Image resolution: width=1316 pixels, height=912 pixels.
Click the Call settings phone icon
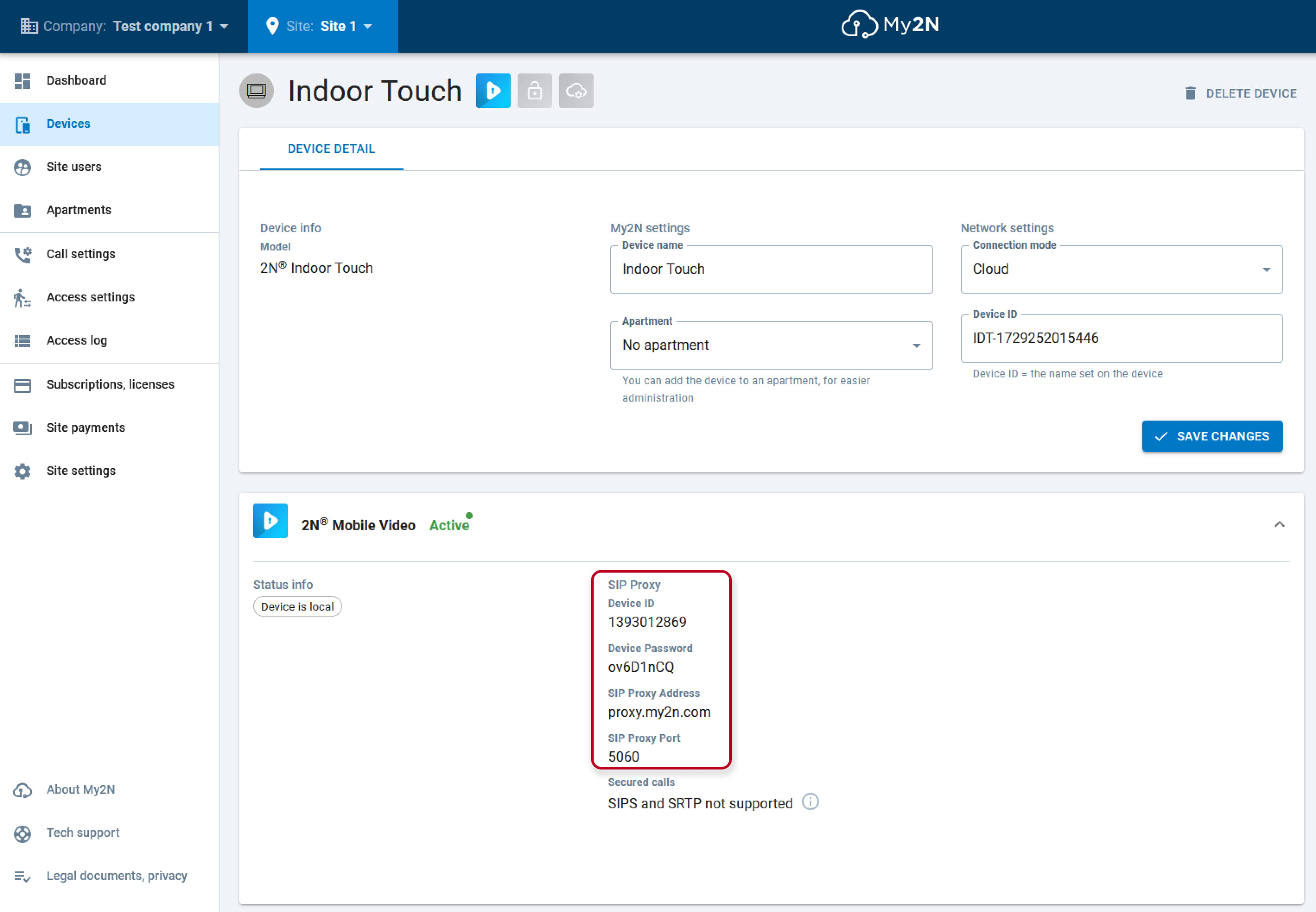(x=22, y=254)
